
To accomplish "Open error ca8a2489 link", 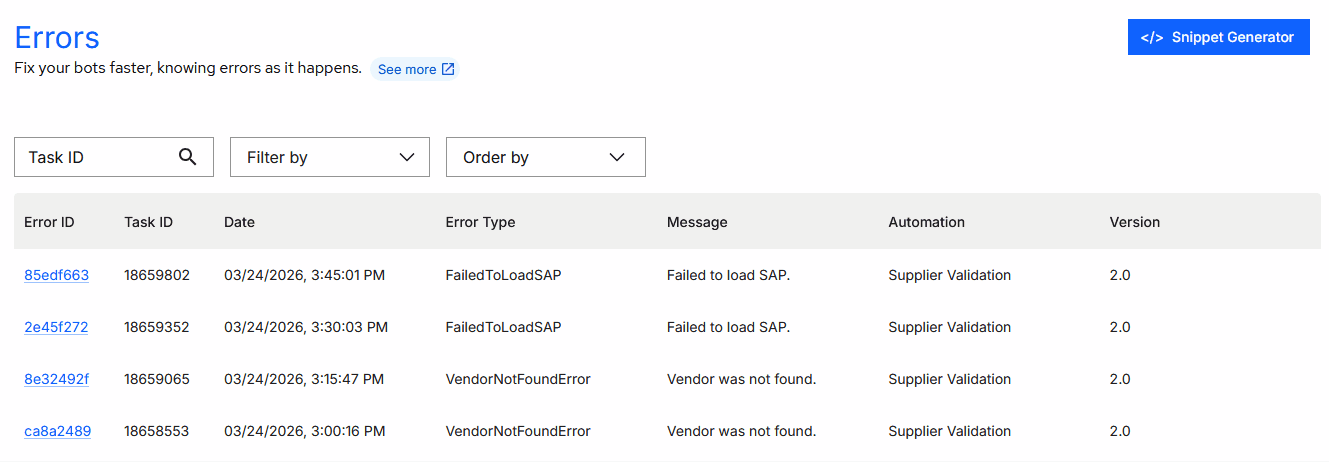I will pos(57,431).
